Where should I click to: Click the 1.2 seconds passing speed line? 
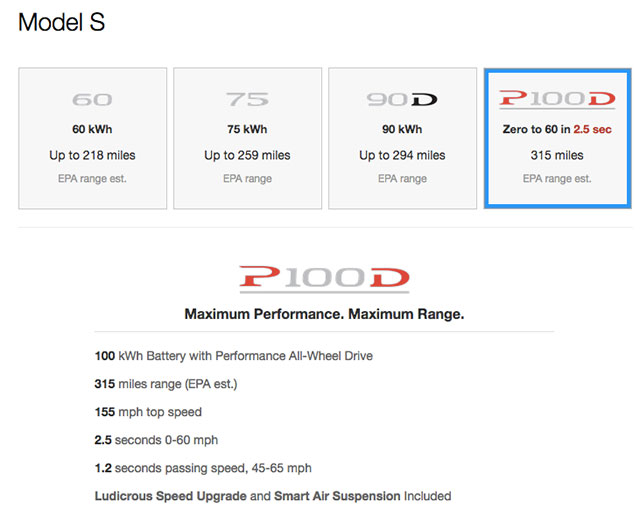pos(203,468)
